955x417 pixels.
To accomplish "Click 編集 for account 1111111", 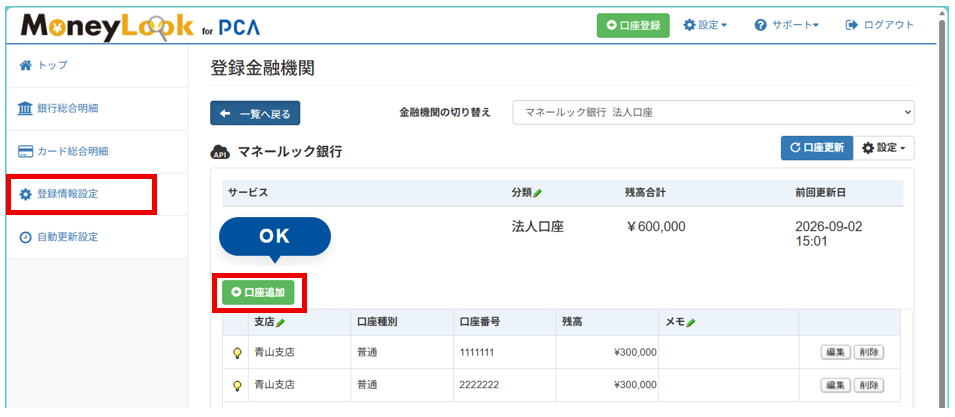I will 835,352.
